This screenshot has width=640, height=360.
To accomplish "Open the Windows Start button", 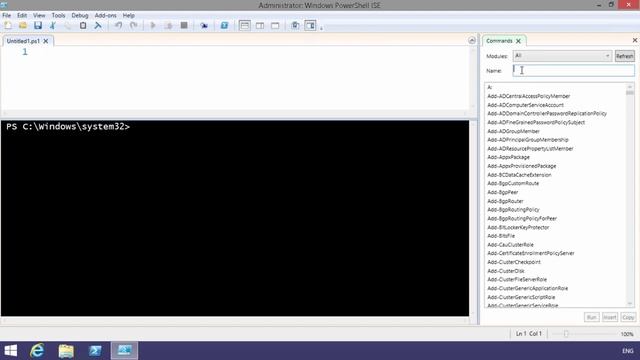I will coord(11,351).
